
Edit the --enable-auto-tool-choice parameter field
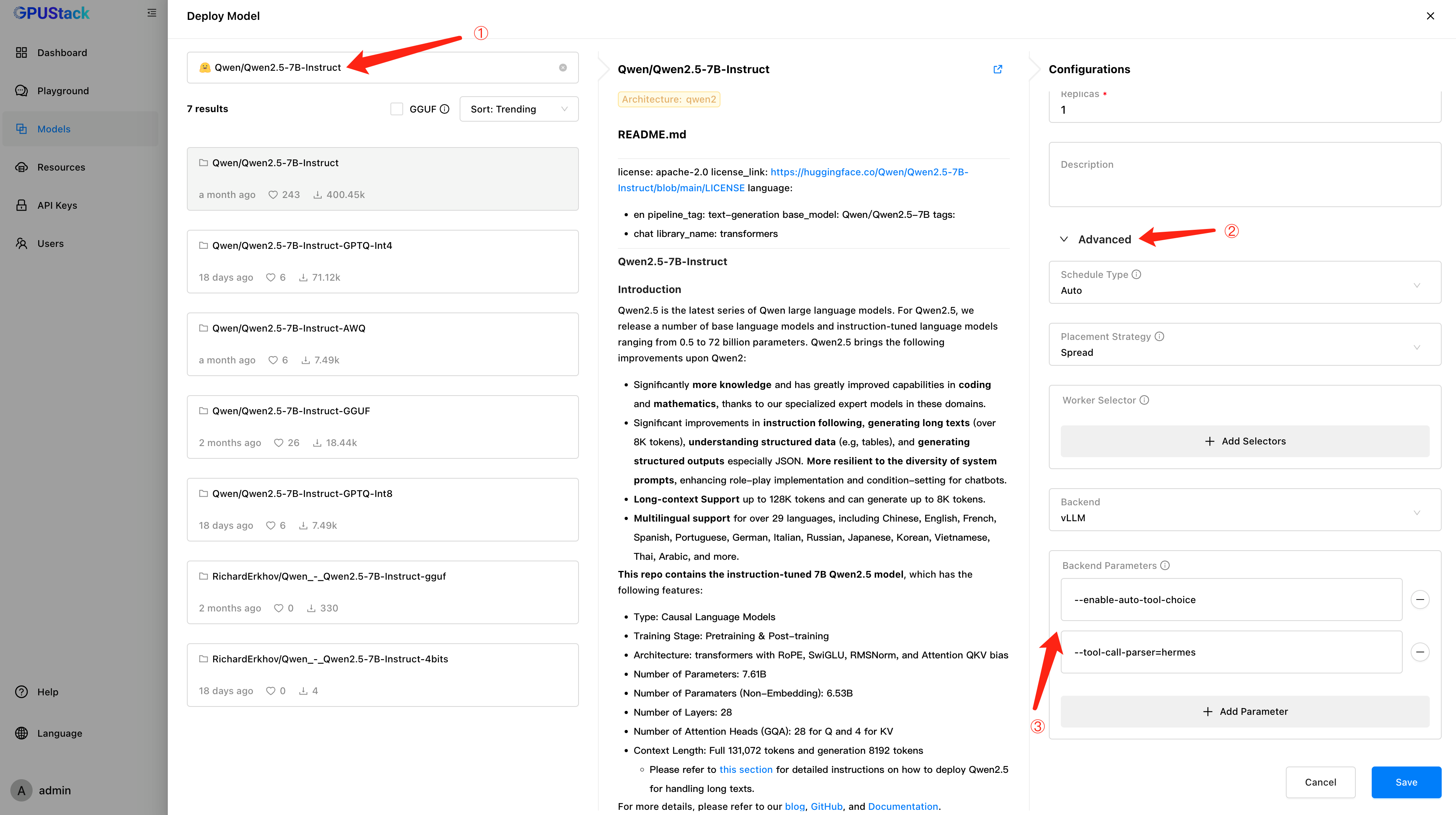[1231, 600]
